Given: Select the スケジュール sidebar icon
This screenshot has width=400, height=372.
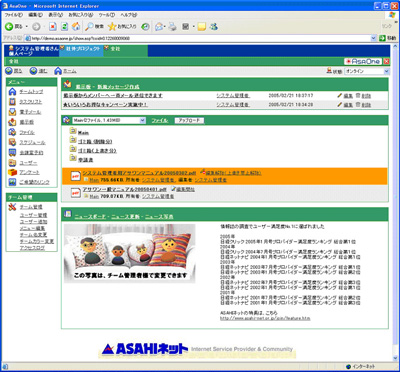Looking at the screenshot, I should (12, 142).
